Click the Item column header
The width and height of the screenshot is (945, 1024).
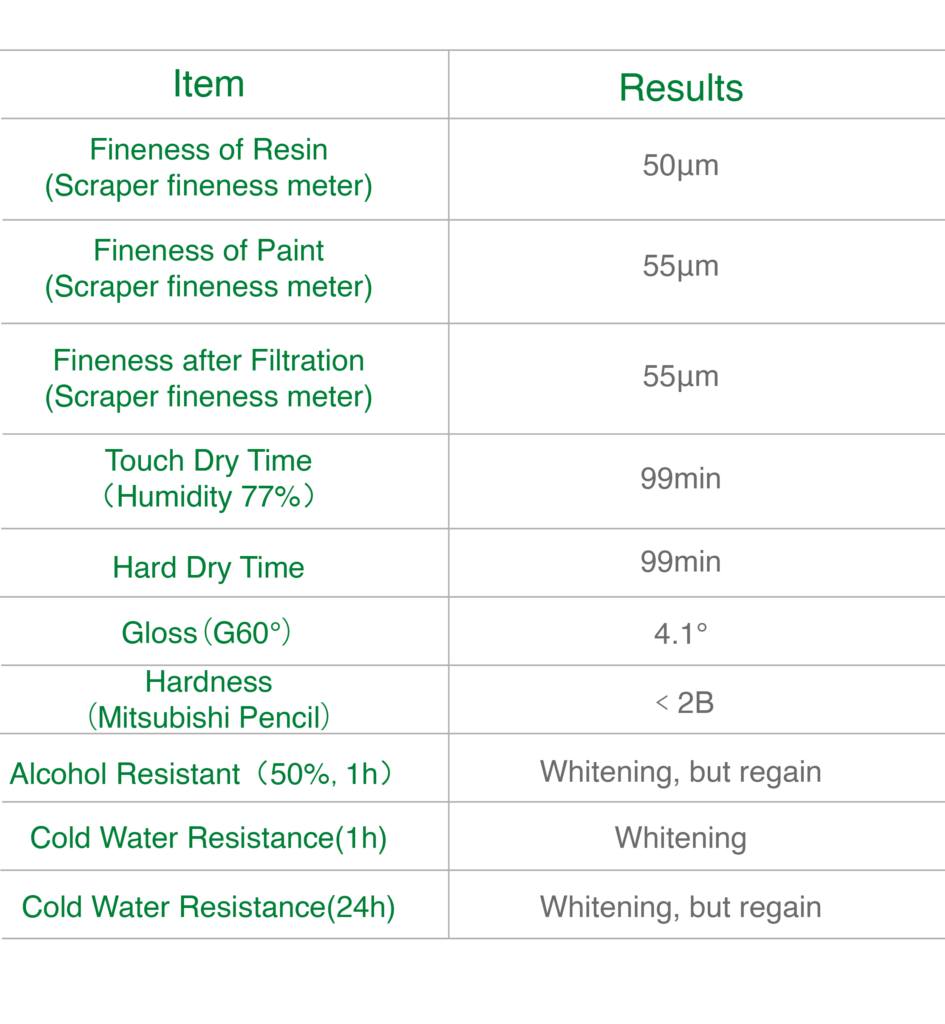point(208,84)
